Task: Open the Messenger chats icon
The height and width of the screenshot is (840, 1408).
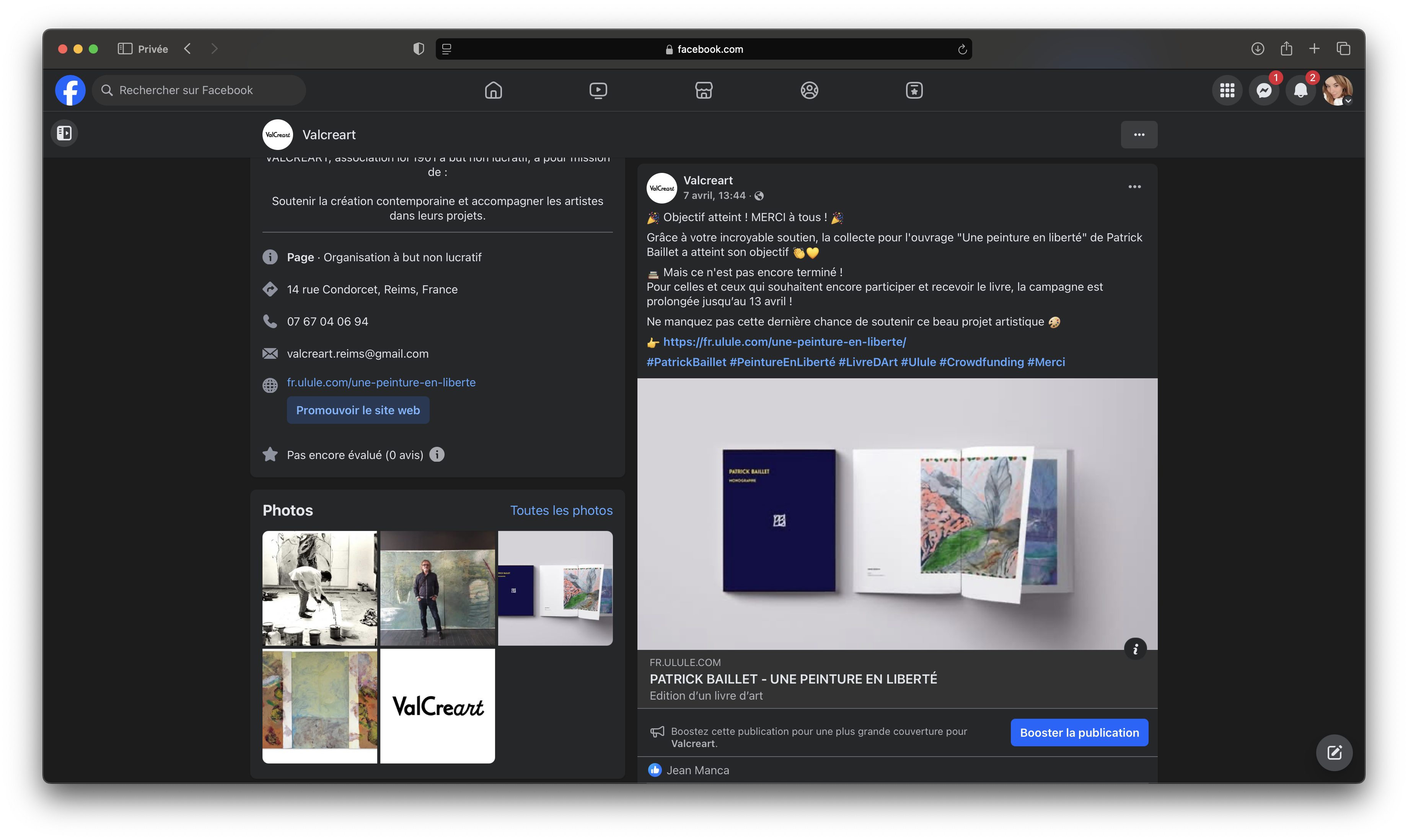Action: [x=1264, y=91]
